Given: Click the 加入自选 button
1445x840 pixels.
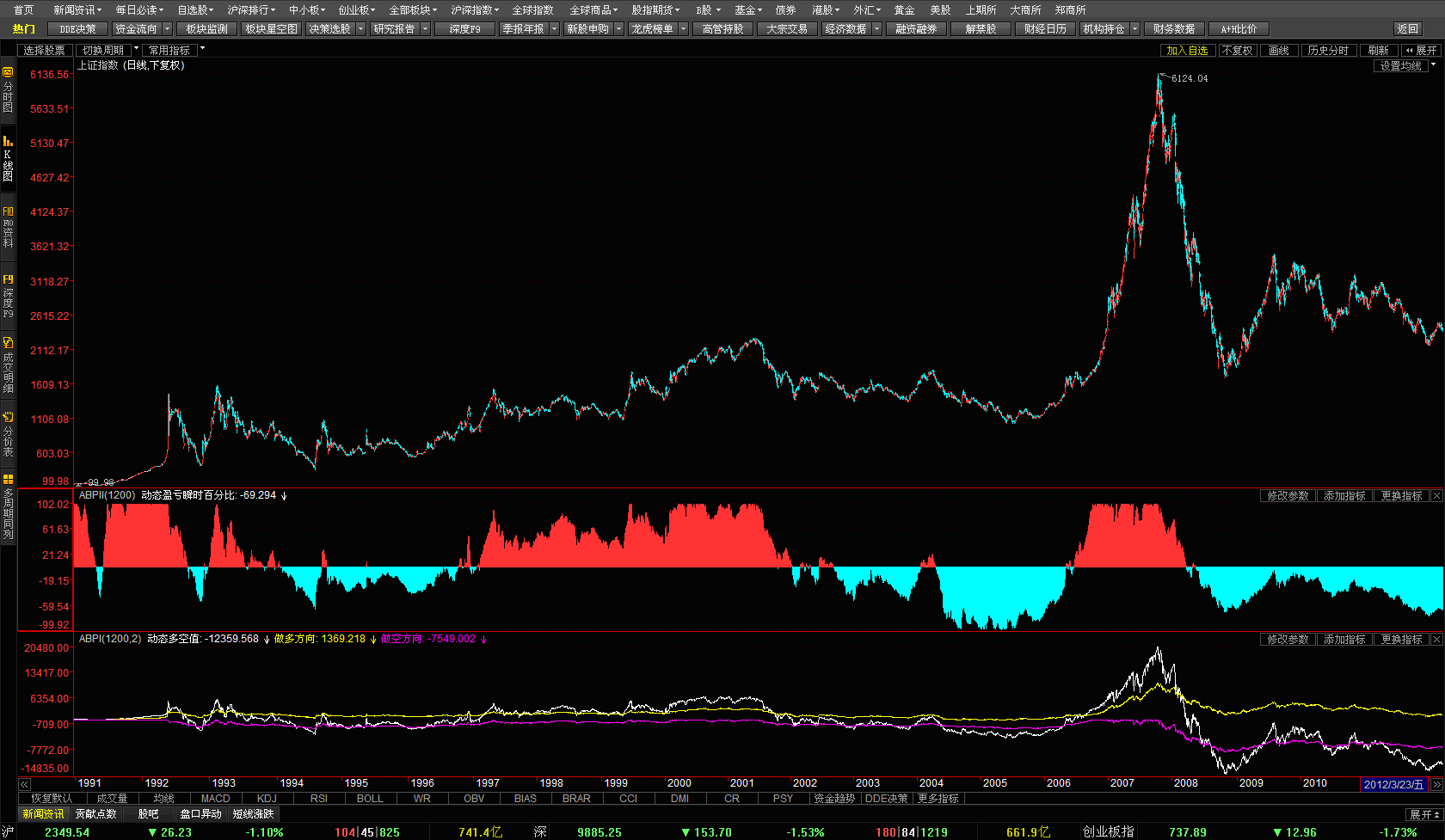Looking at the screenshot, I should (1187, 51).
